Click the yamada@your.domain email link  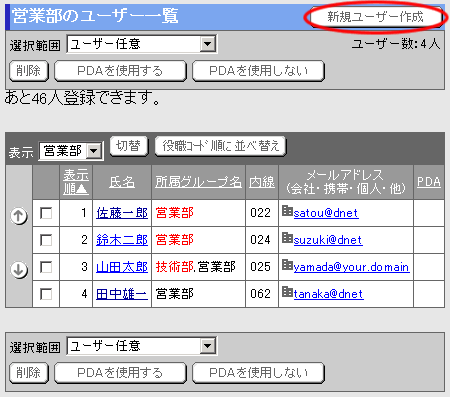click(352, 267)
